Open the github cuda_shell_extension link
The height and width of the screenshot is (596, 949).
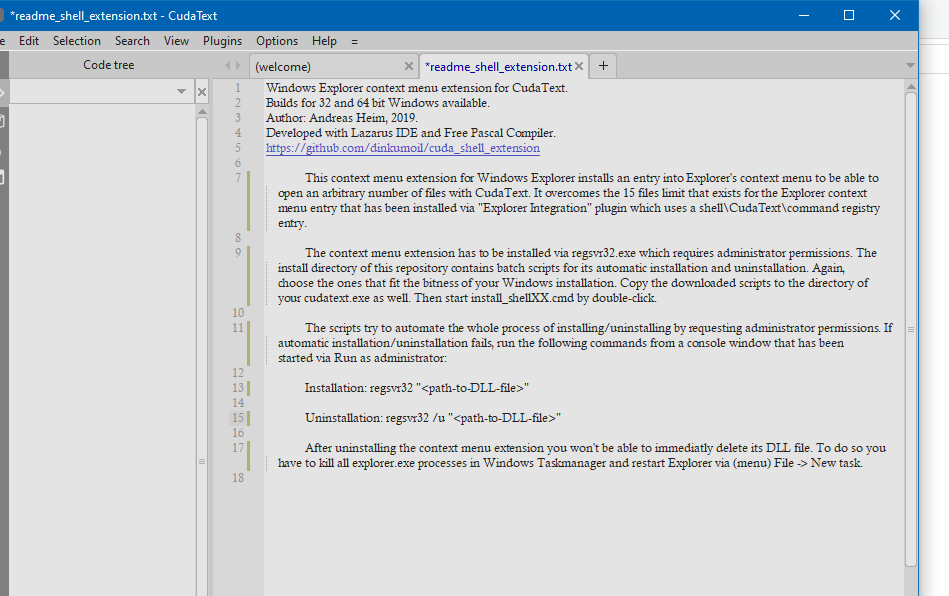click(x=402, y=148)
